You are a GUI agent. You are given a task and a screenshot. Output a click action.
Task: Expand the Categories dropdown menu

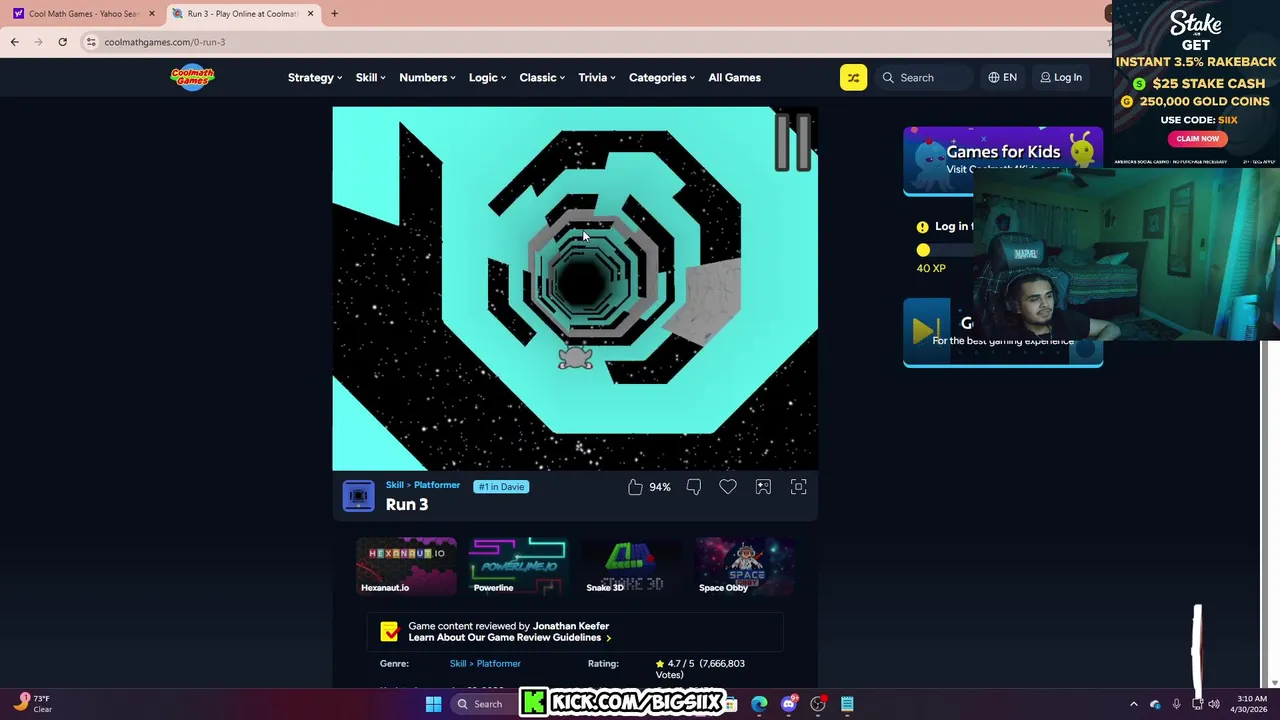tap(662, 77)
